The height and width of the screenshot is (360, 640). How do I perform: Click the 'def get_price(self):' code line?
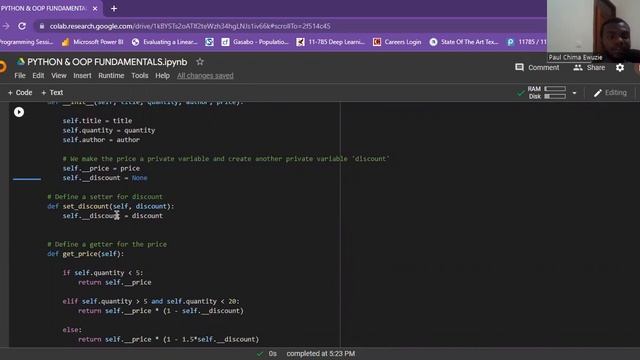click(85, 254)
